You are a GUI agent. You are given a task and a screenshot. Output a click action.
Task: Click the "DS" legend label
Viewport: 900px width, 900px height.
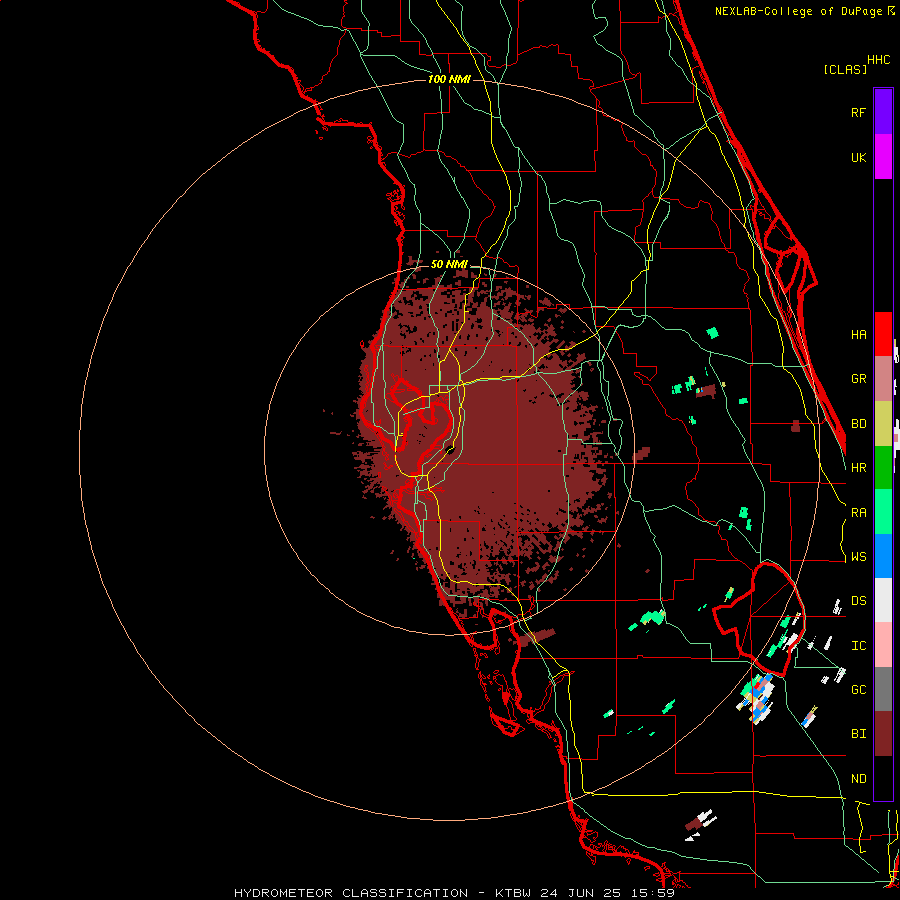pos(858,601)
